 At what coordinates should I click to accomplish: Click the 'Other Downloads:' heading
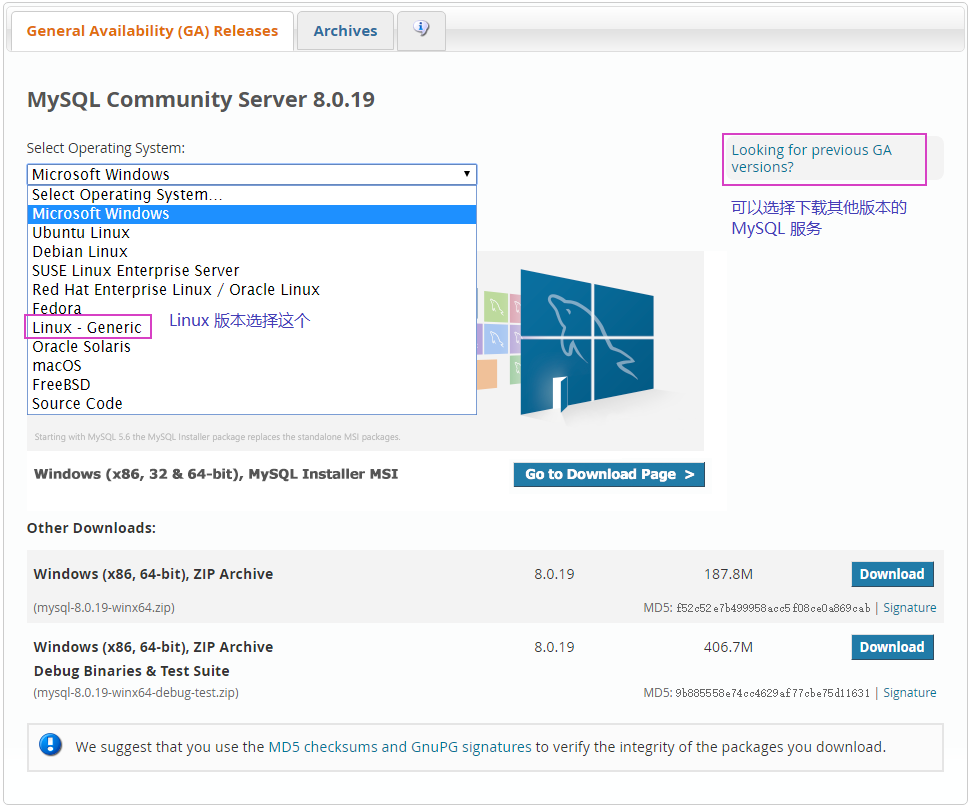[x=92, y=528]
